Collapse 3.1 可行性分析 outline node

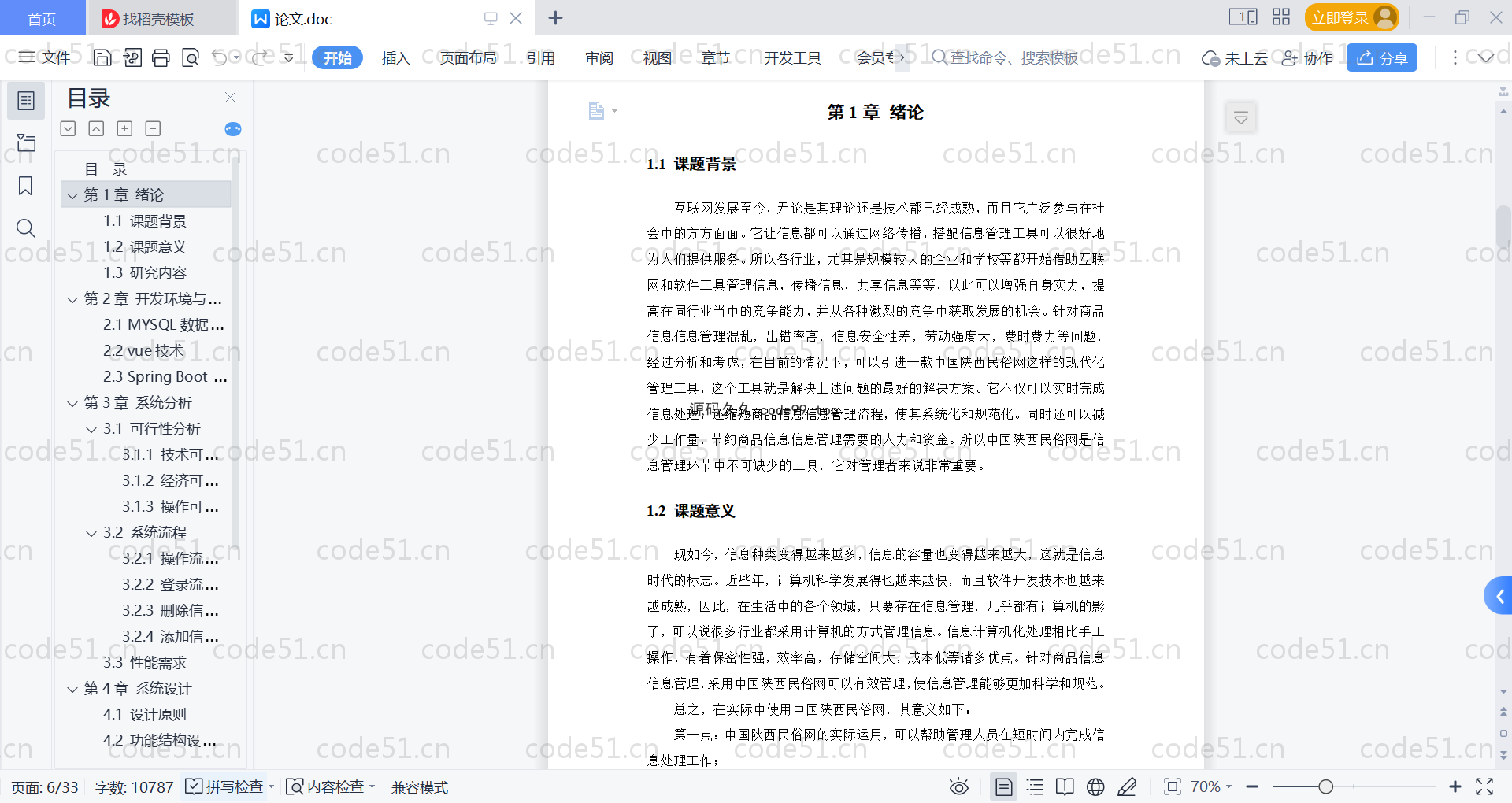click(x=91, y=429)
